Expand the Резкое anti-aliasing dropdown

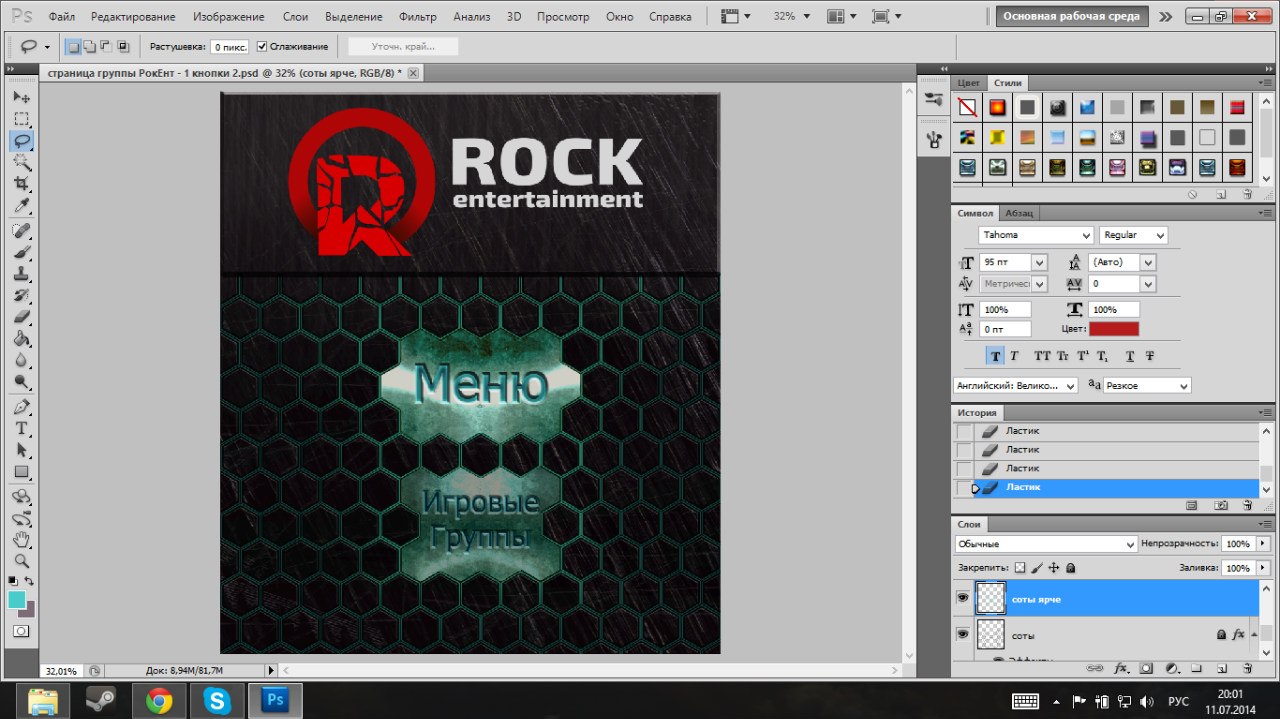tap(1147, 385)
